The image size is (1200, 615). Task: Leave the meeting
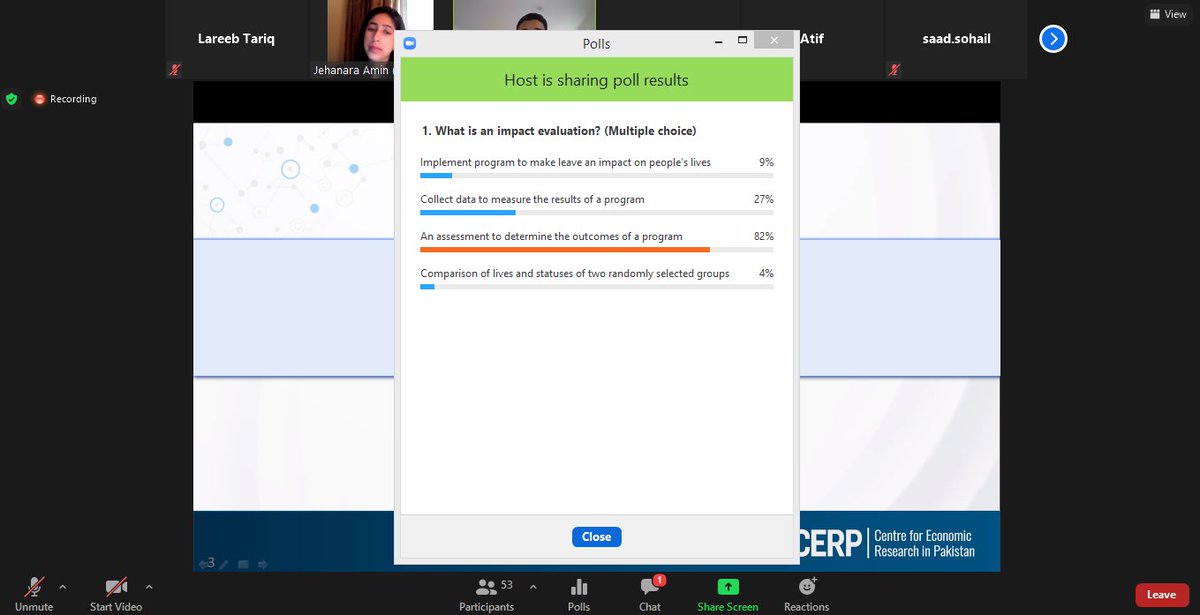(x=1161, y=594)
